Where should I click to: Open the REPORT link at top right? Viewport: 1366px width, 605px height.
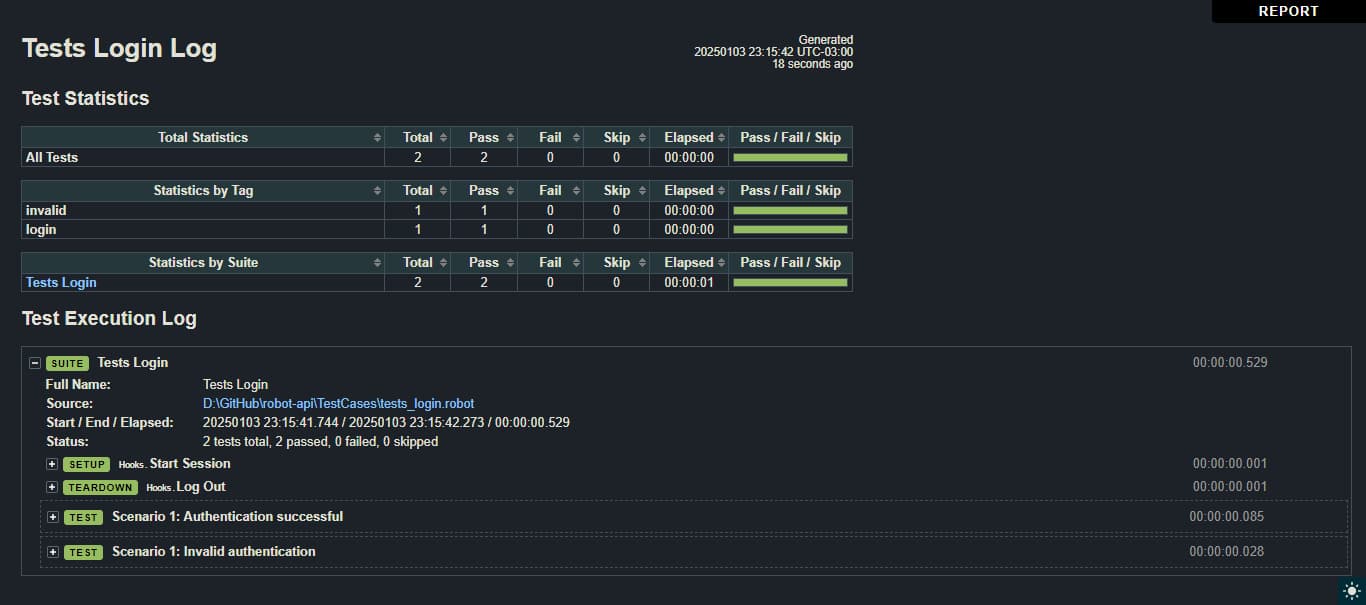[x=1288, y=11]
